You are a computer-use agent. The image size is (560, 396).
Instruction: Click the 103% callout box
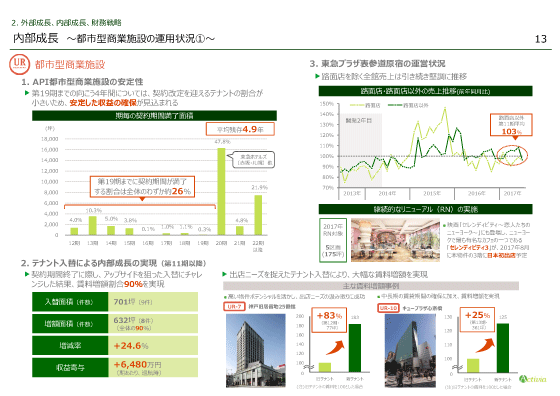click(512, 125)
